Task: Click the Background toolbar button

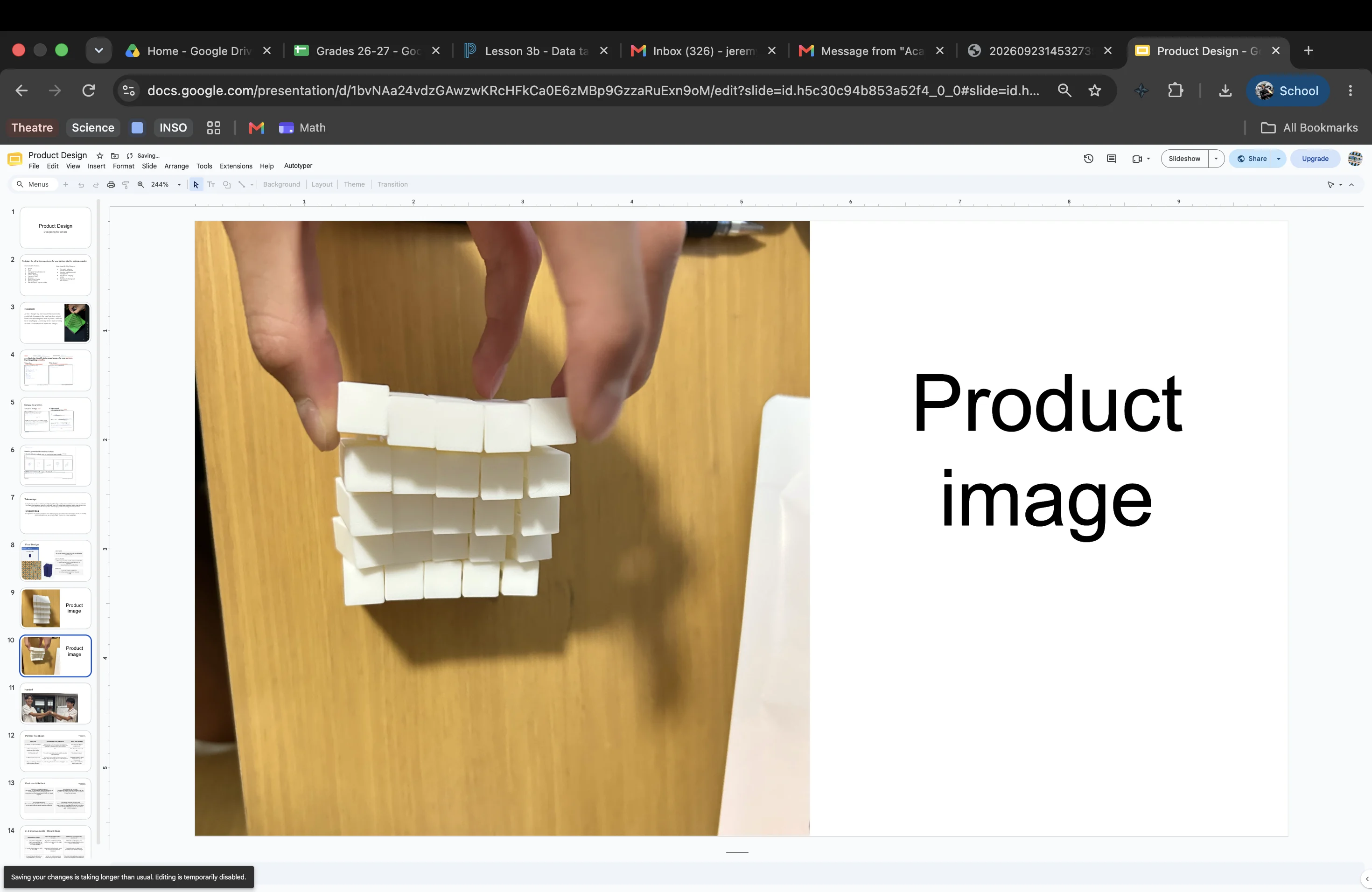Action: pos(281,184)
